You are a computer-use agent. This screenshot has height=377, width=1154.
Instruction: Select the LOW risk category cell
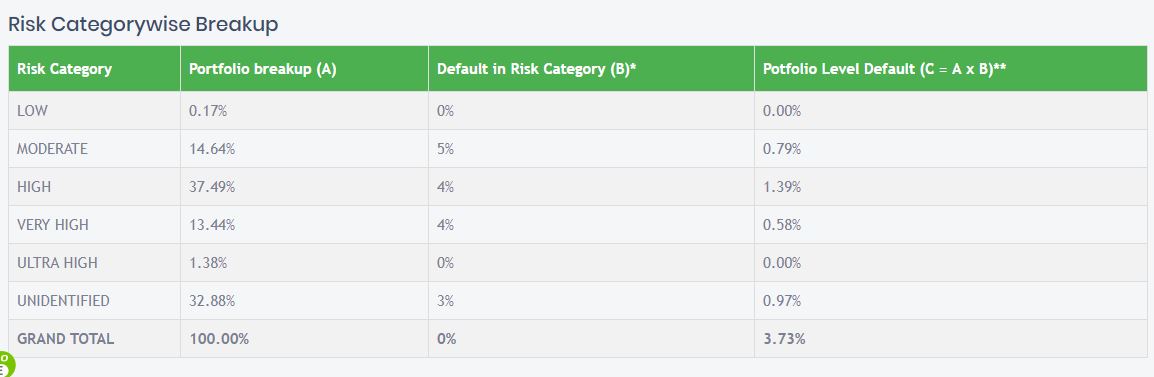[x=94, y=110]
